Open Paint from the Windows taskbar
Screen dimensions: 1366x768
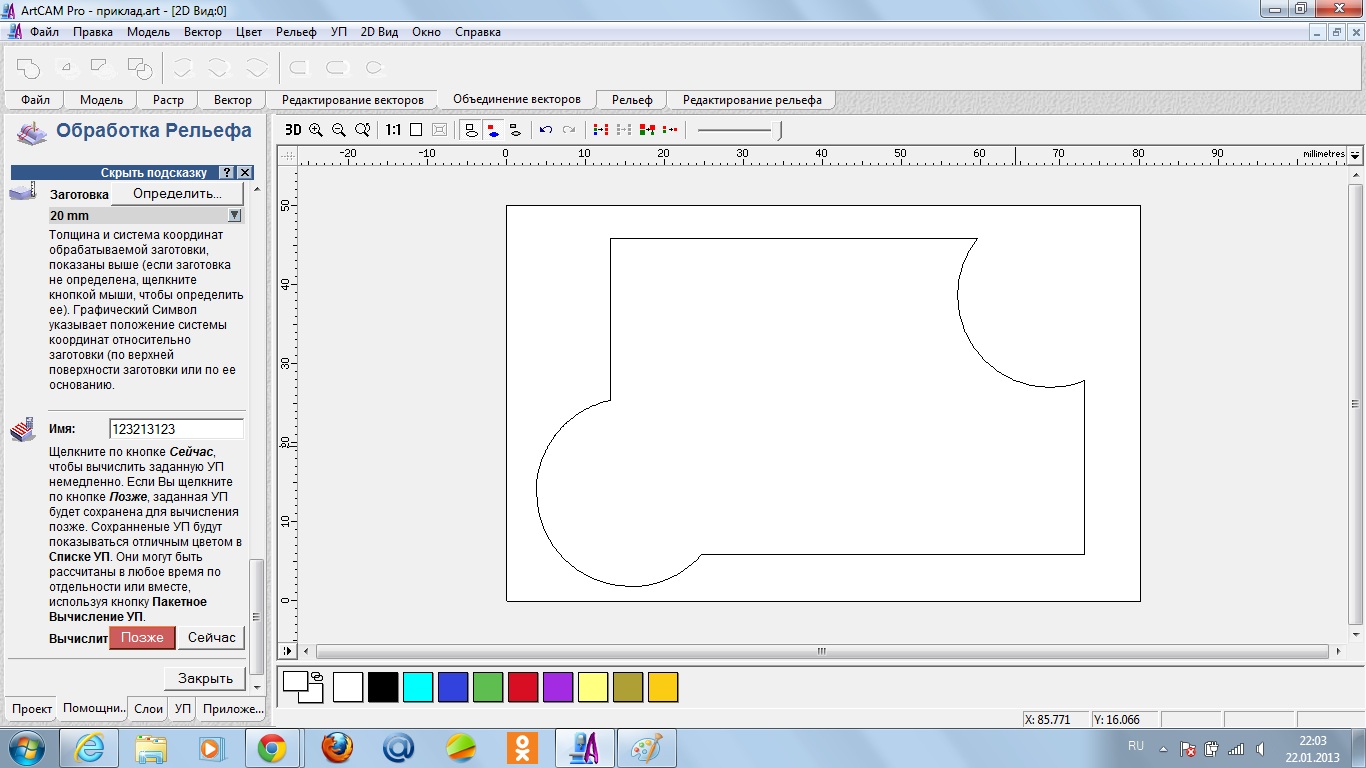click(x=646, y=747)
